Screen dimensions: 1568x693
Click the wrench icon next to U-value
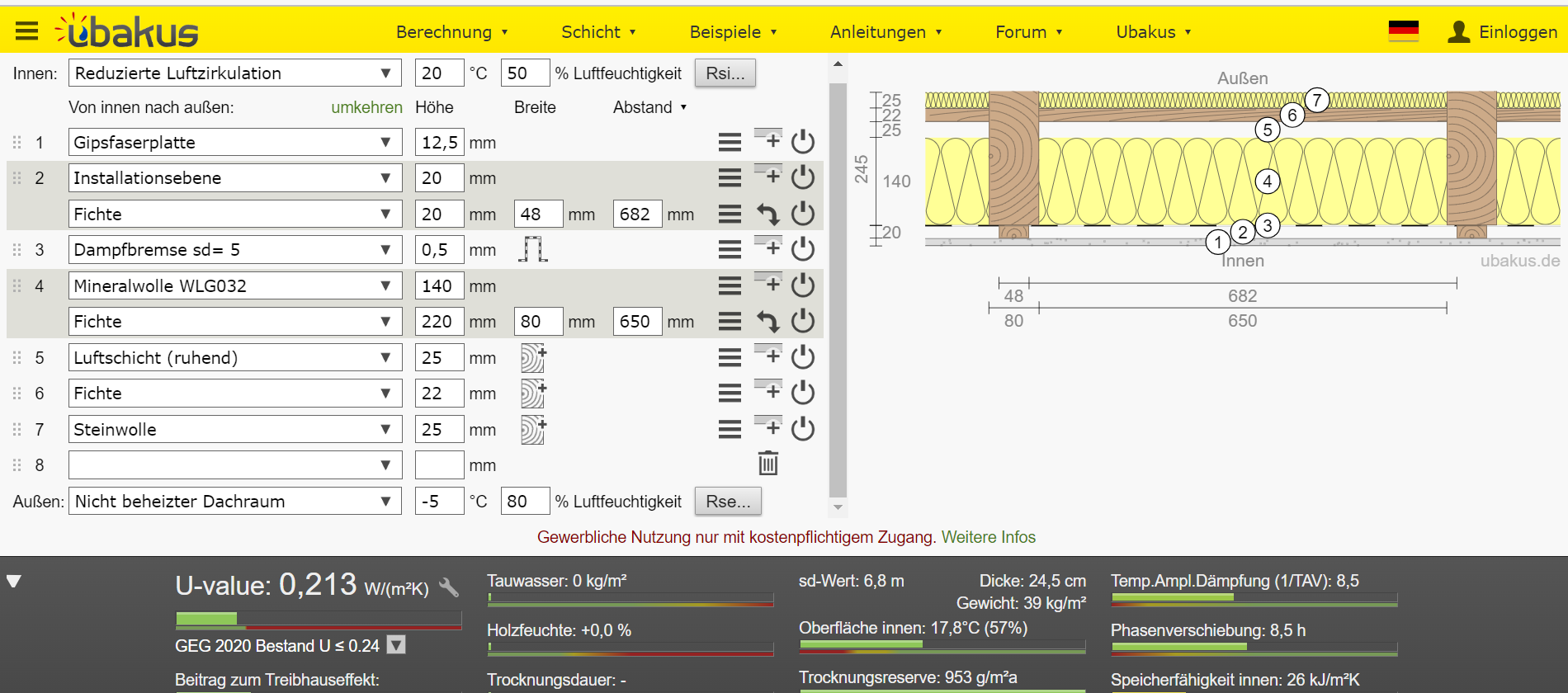[449, 587]
